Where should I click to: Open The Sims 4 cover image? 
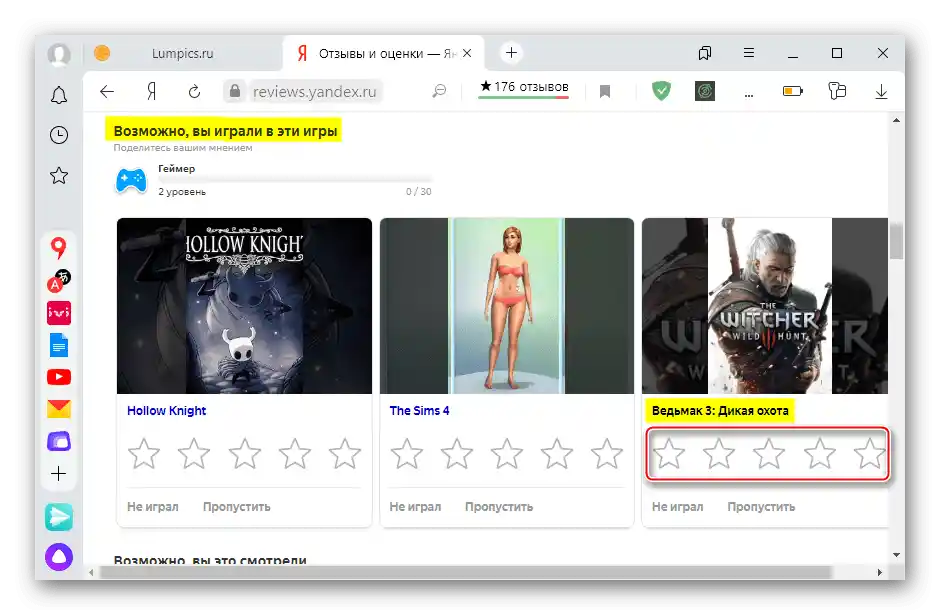[507, 306]
